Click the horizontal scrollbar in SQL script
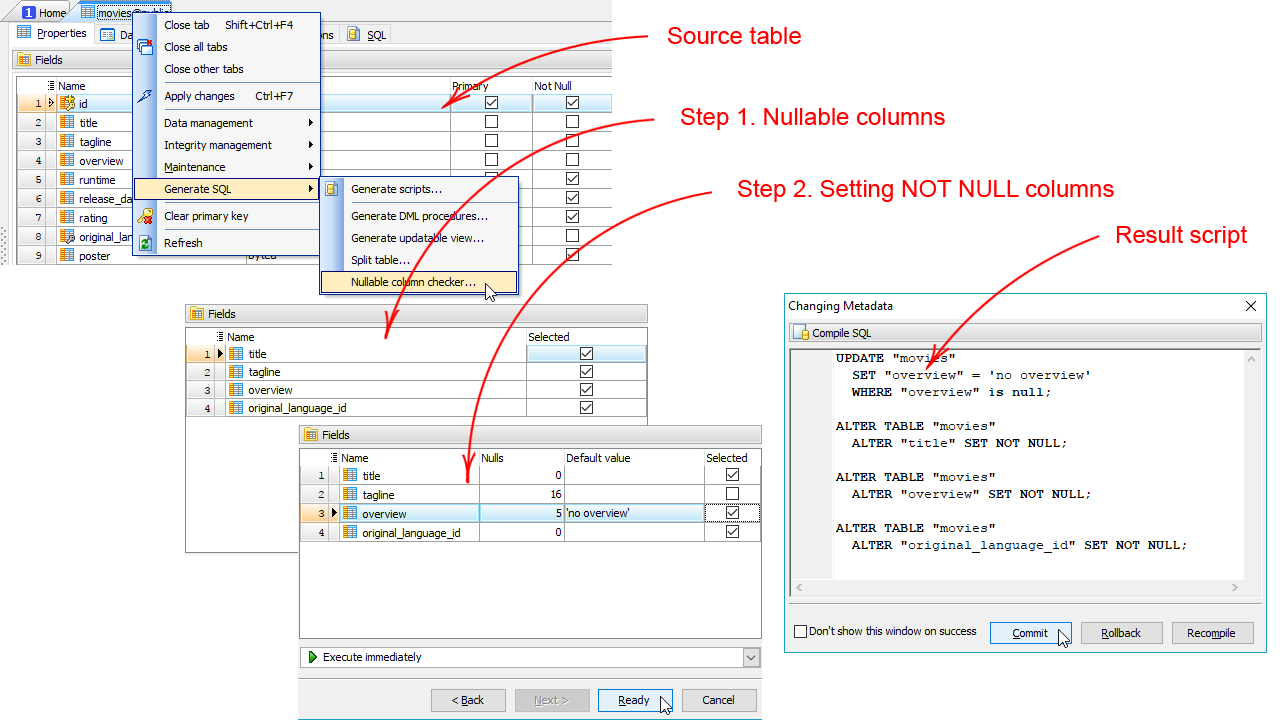Viewport: 1280px width, 720px height. 1014,588
